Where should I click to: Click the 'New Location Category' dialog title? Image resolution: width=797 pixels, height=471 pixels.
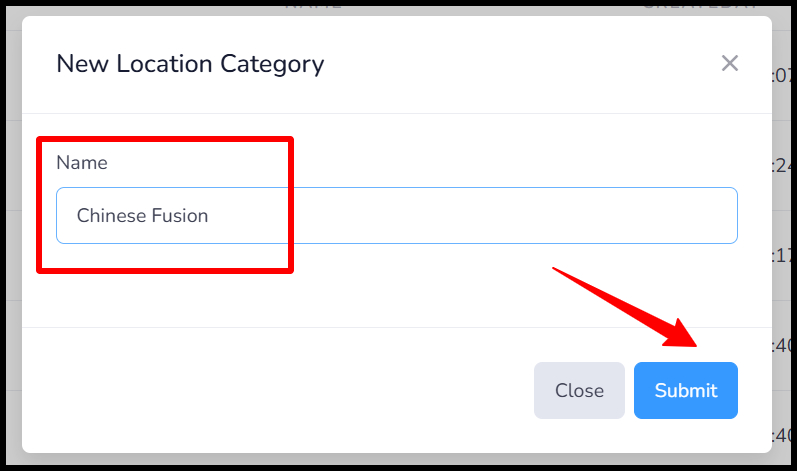[190, 64]
